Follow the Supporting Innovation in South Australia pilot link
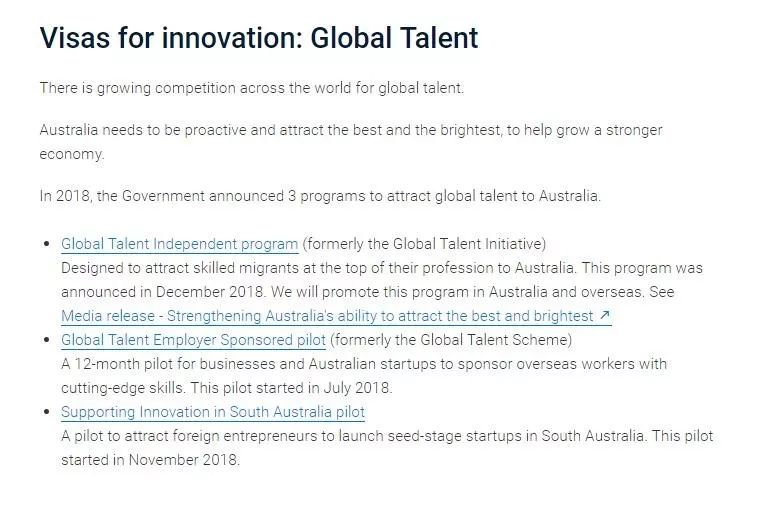 tap(212, 412)
